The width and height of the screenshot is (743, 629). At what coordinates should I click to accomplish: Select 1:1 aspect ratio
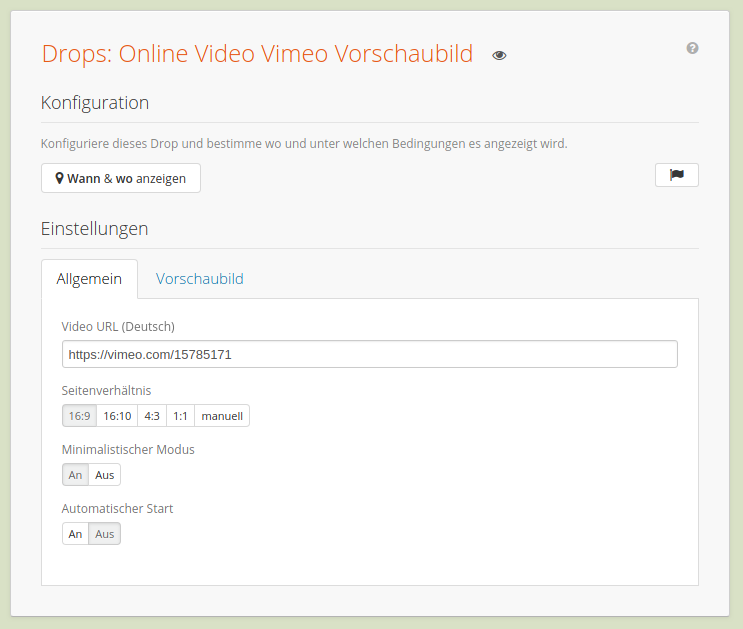point(181,416)
